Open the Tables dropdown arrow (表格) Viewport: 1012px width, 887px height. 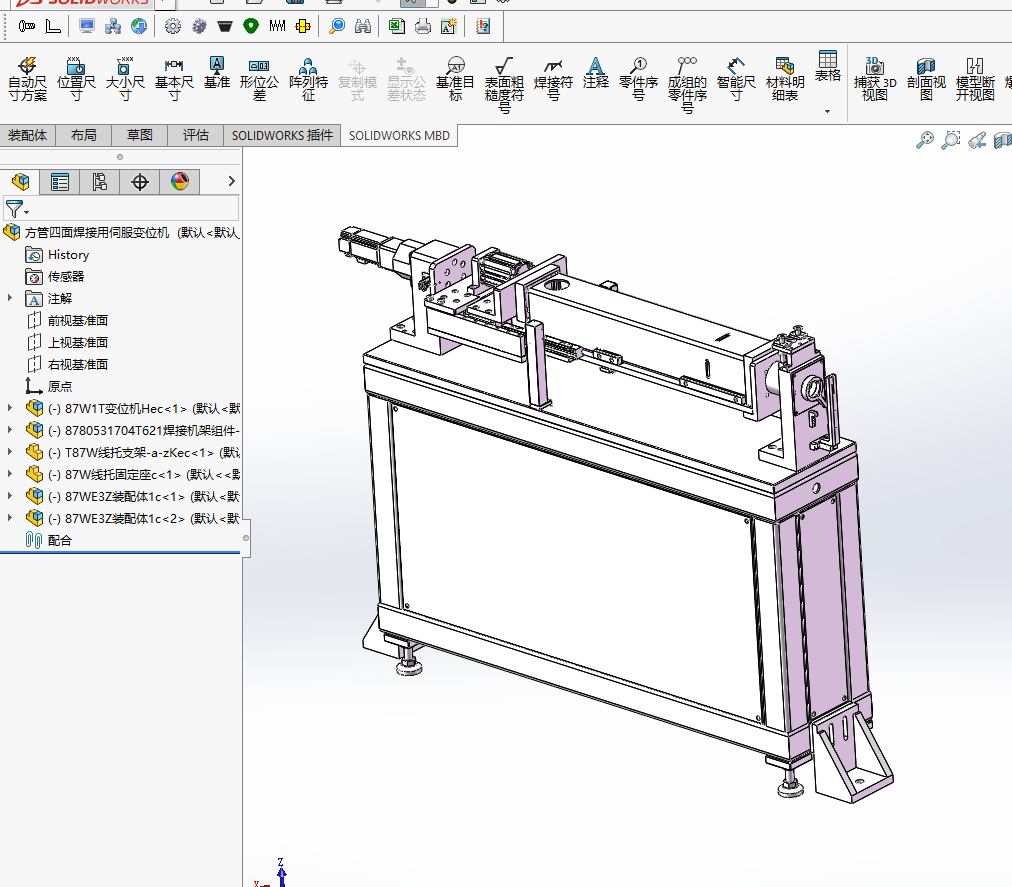827,112
